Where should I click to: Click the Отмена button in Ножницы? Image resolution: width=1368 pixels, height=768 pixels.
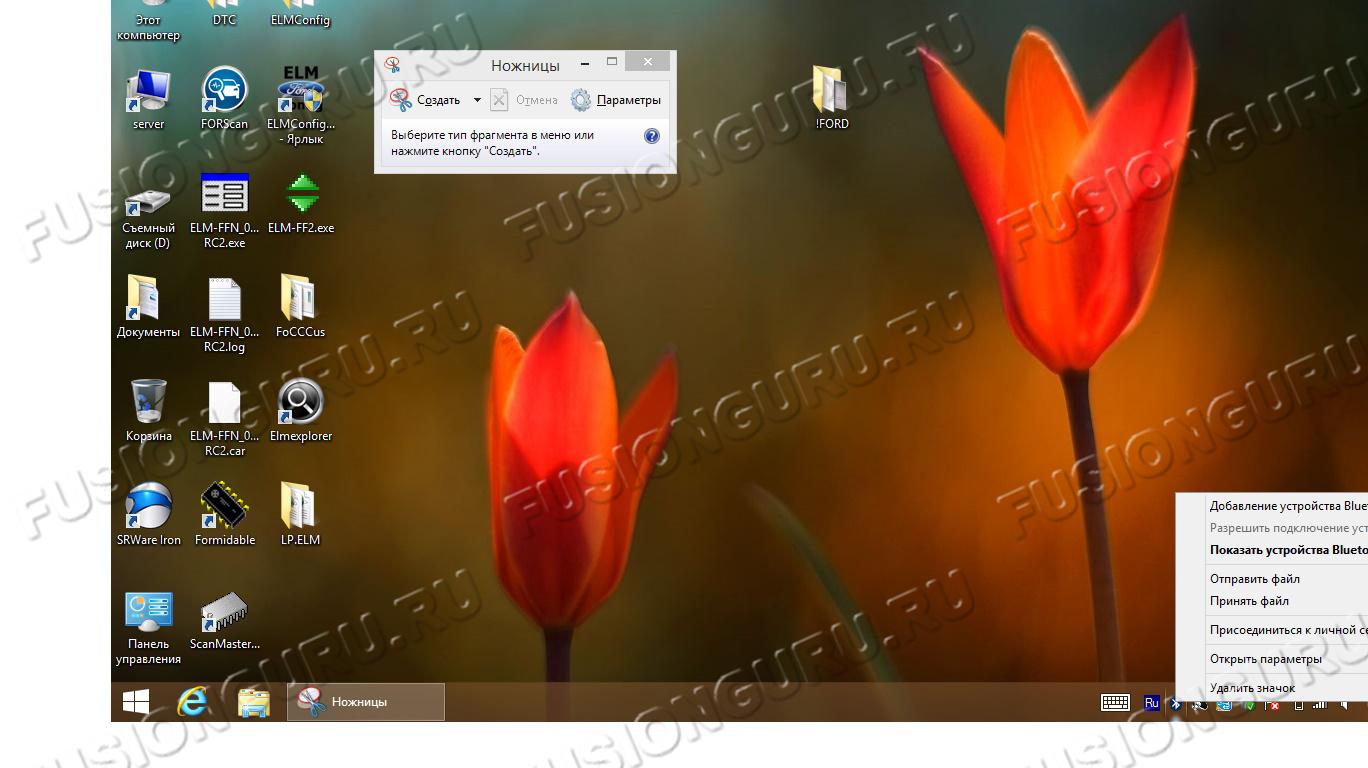[525, 100]
